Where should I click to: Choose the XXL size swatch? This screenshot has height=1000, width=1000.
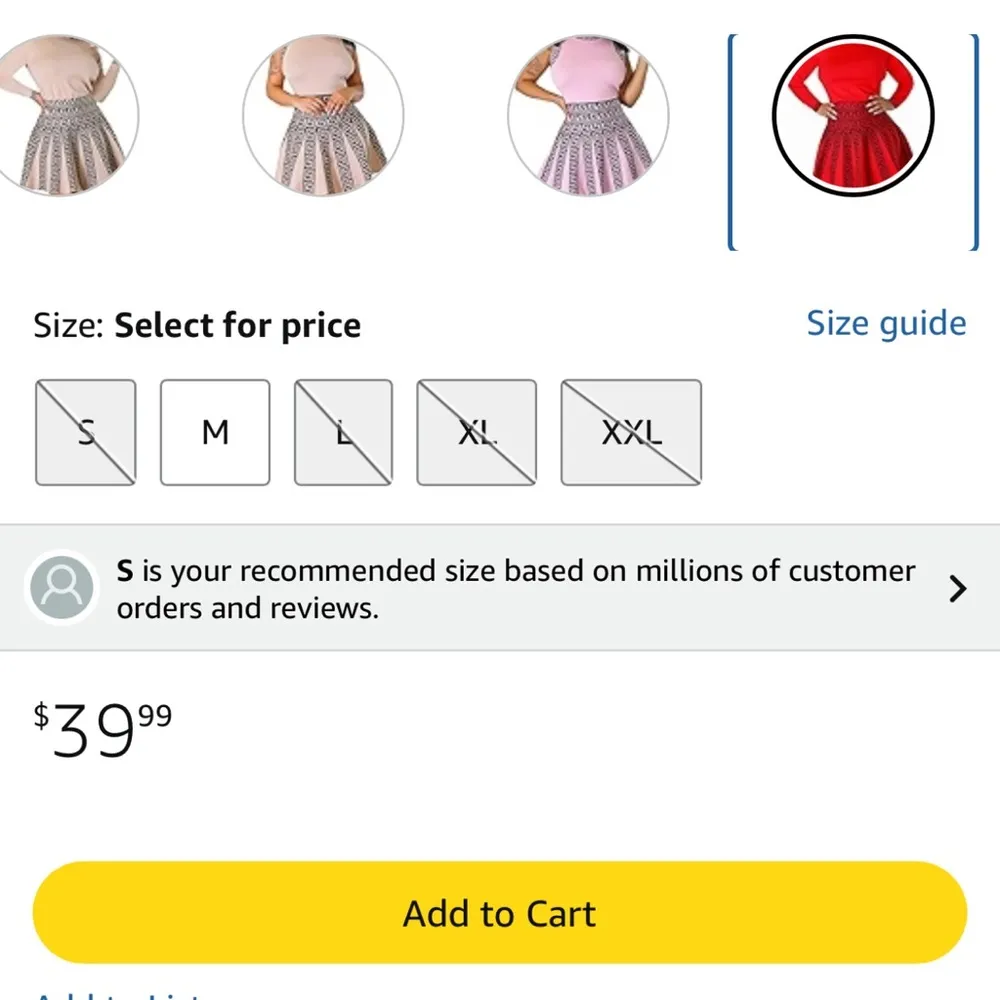point(631,432)
